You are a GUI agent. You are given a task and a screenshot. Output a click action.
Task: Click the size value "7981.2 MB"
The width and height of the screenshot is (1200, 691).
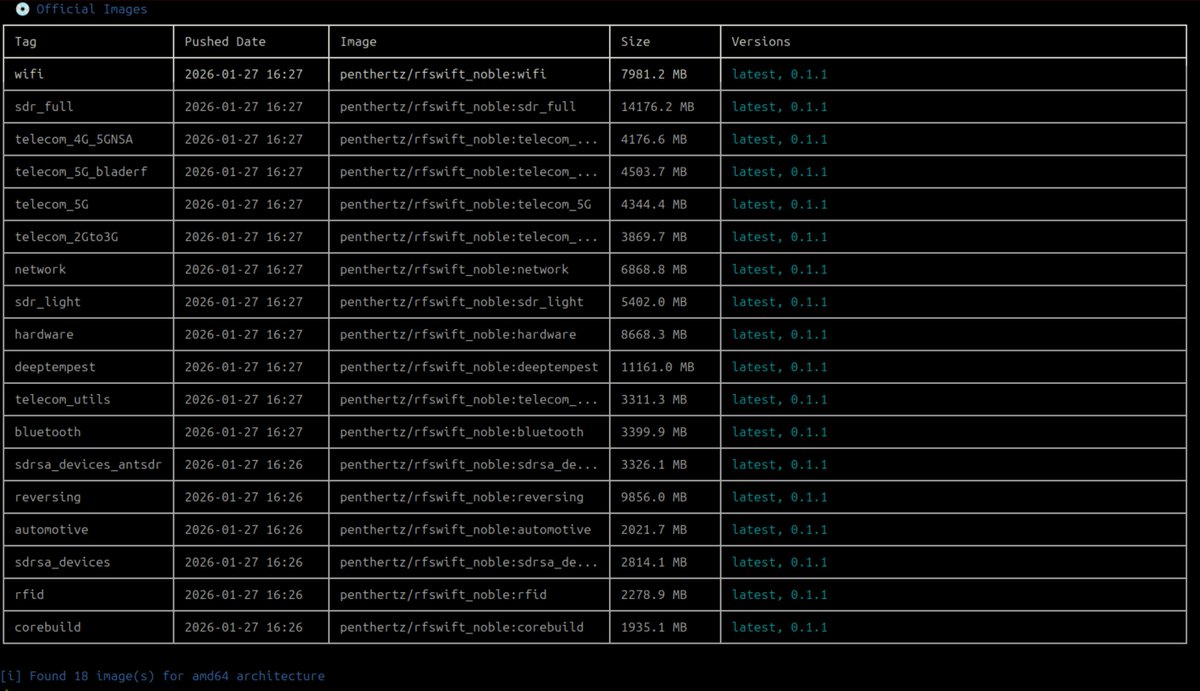coord(653,74)
